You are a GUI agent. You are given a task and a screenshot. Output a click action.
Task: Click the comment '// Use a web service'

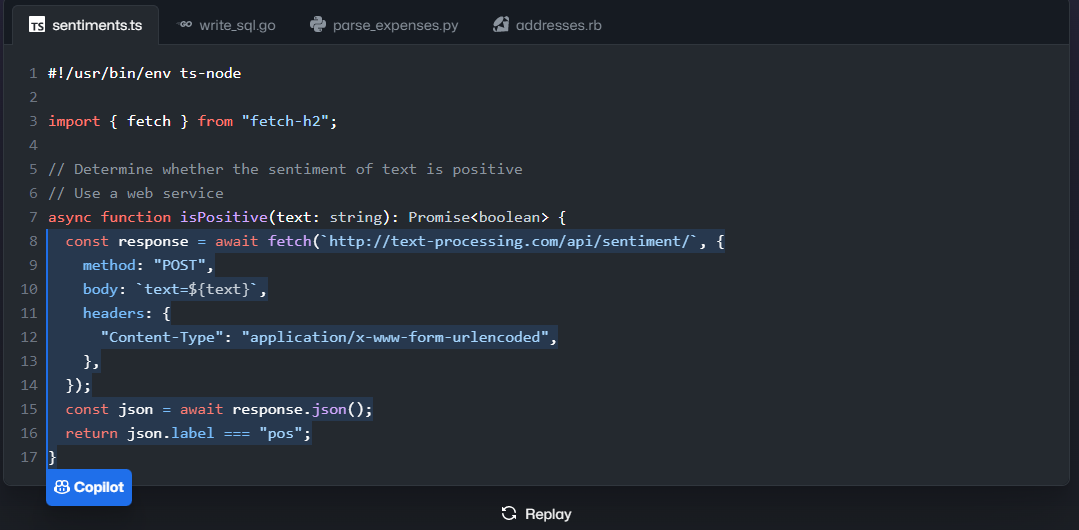[136, 193]
